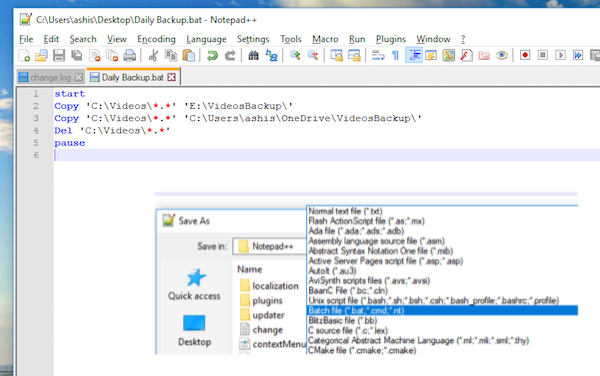Screen dimensions: 600x376
Task: Click the Undo toolbar icon
Action: point(212,55)
